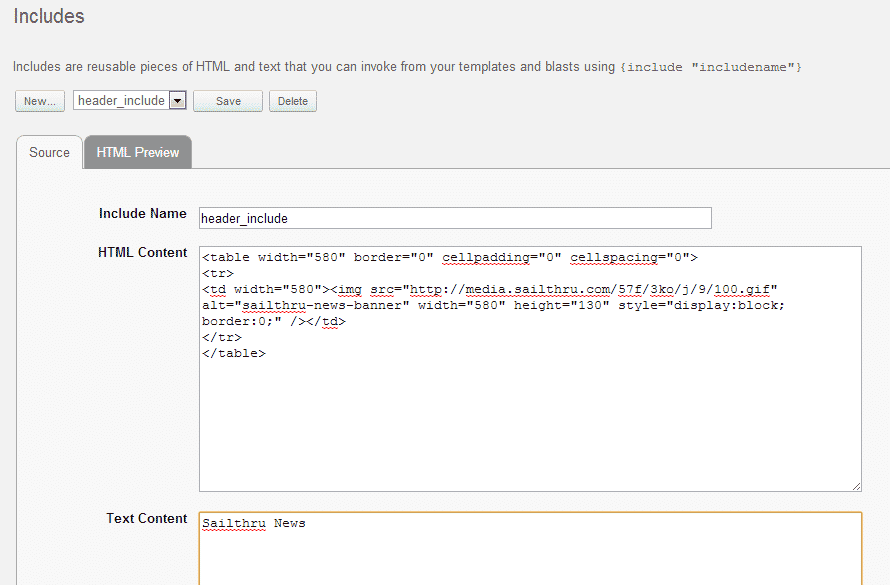Place cursor on the </table> closing line

coord(234,353)
